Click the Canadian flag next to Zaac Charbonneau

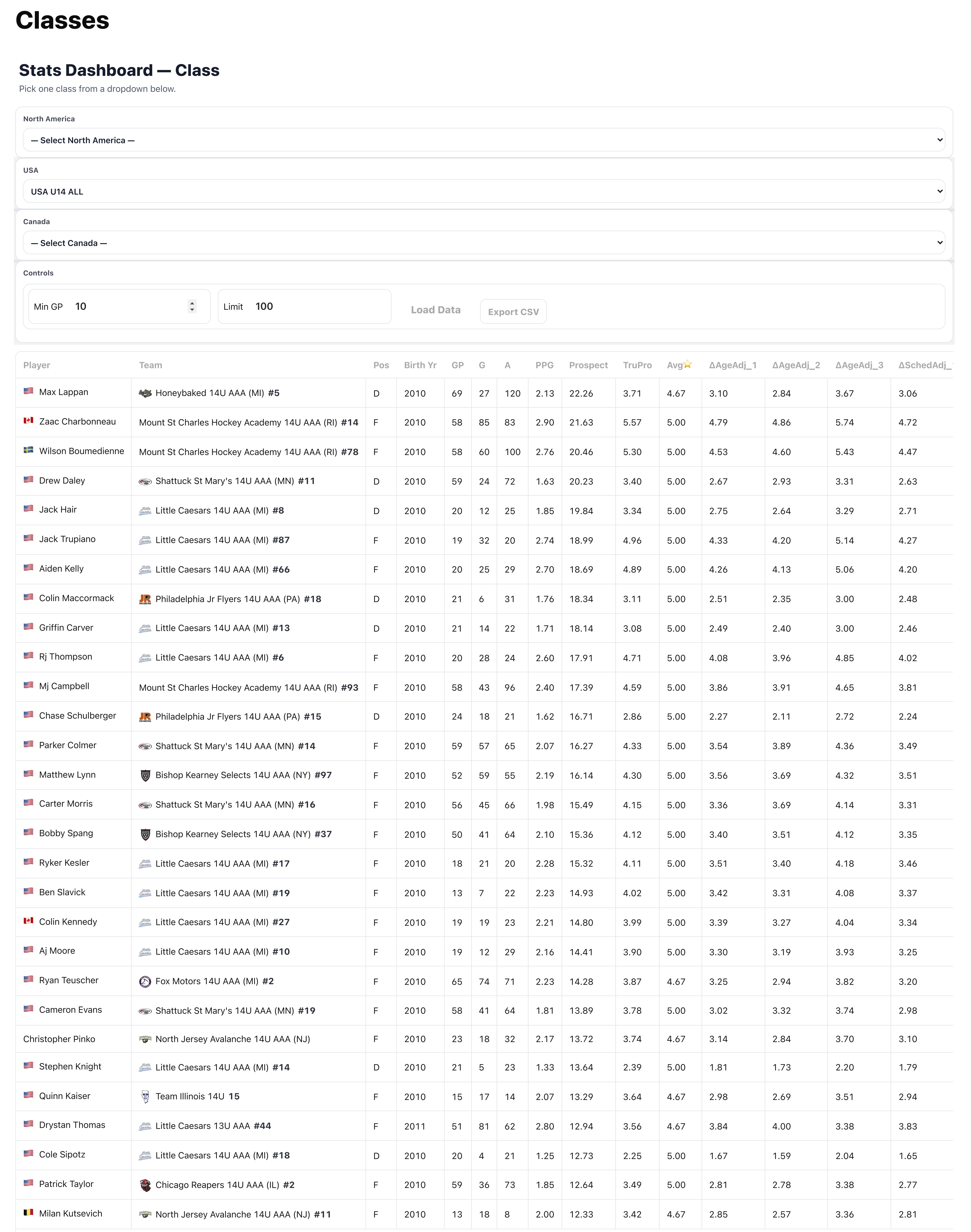(x=28, y=421)
